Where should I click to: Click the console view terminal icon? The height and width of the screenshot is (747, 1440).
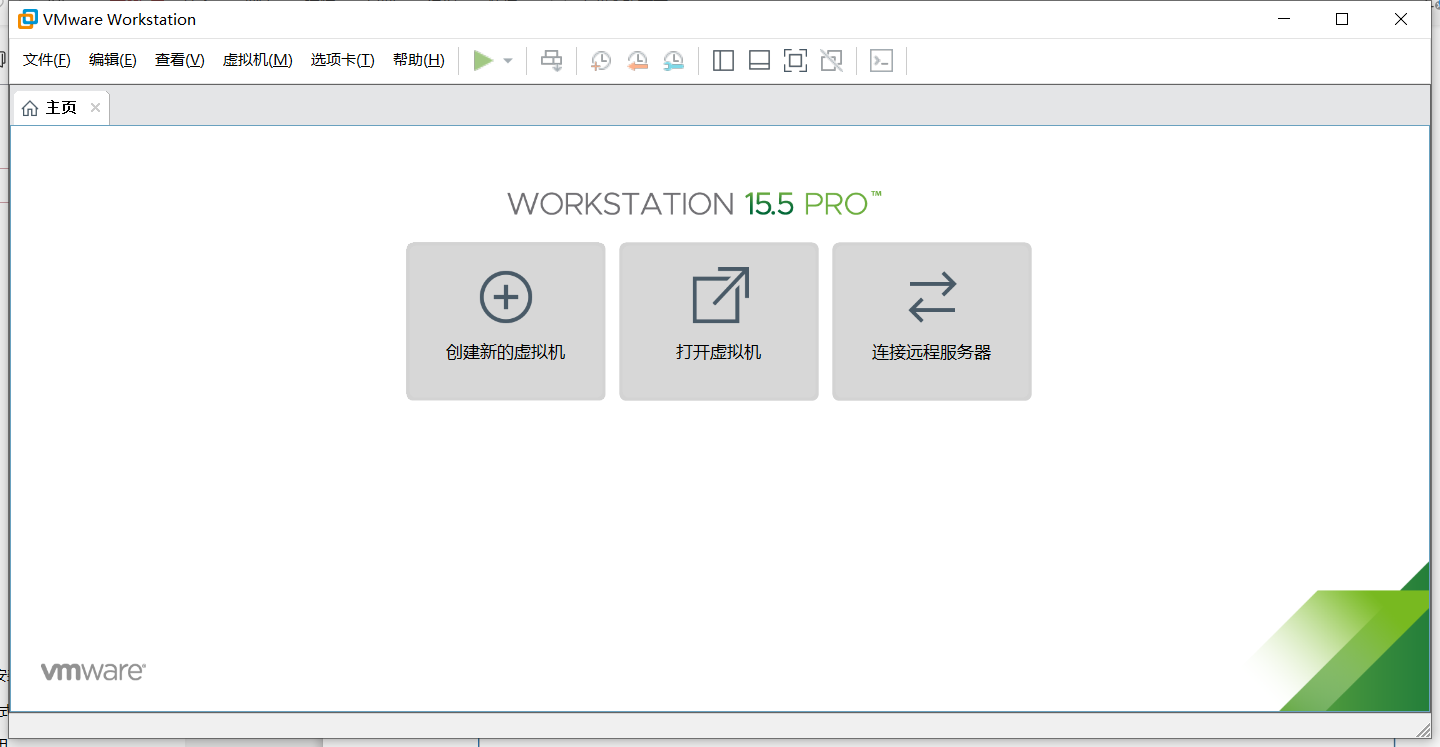[x=881, y=61]
